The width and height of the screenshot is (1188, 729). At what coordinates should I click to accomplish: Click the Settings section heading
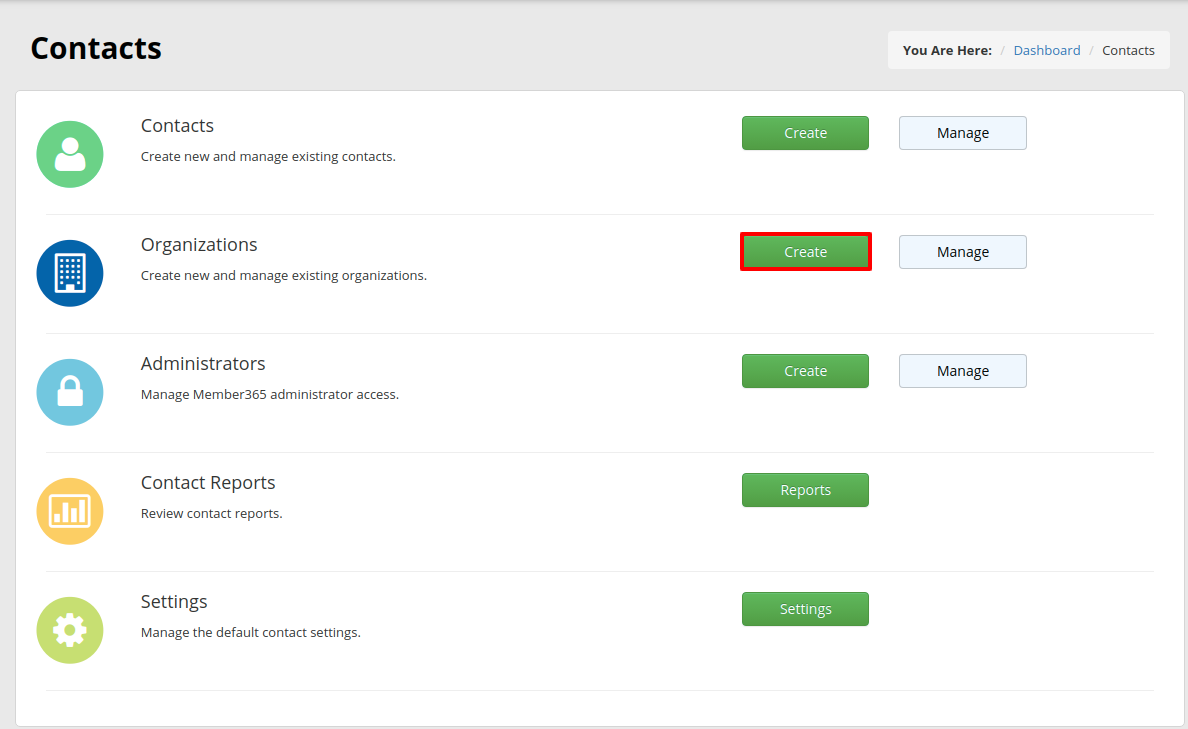pos(174,602)
